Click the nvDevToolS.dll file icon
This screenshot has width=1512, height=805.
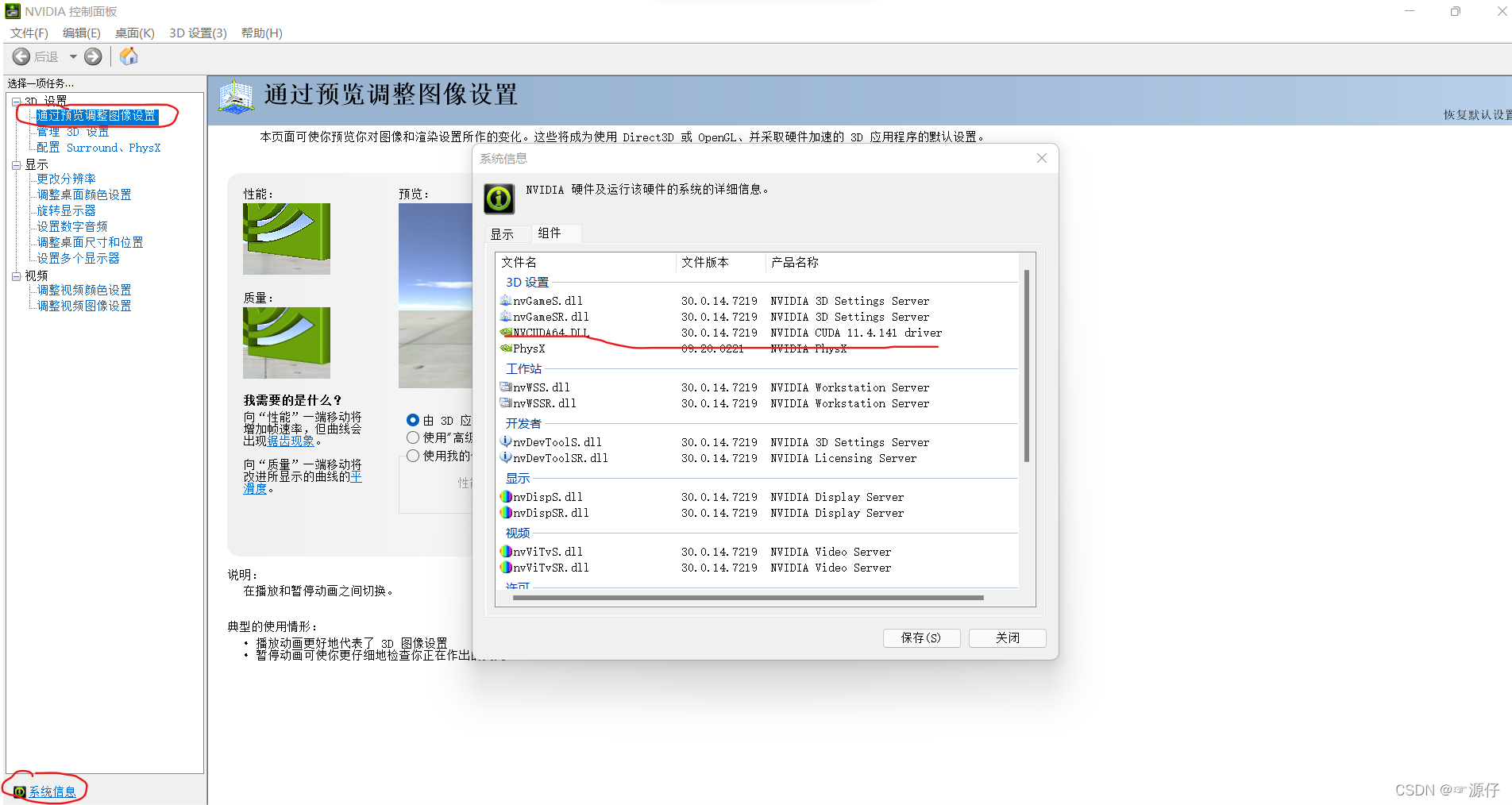coord(506,442)
